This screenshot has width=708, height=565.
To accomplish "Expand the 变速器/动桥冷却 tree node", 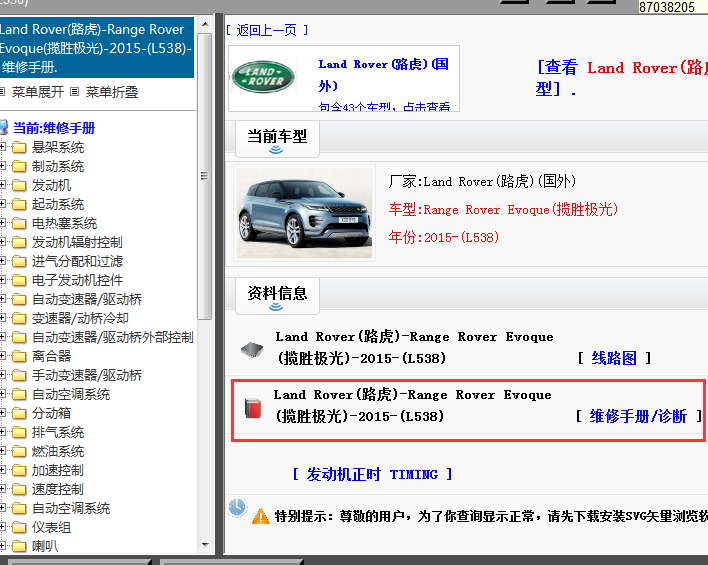I will point(2,318).
